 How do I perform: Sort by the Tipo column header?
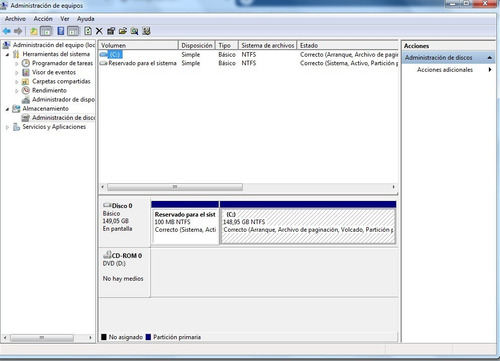(x=227, y=45)
